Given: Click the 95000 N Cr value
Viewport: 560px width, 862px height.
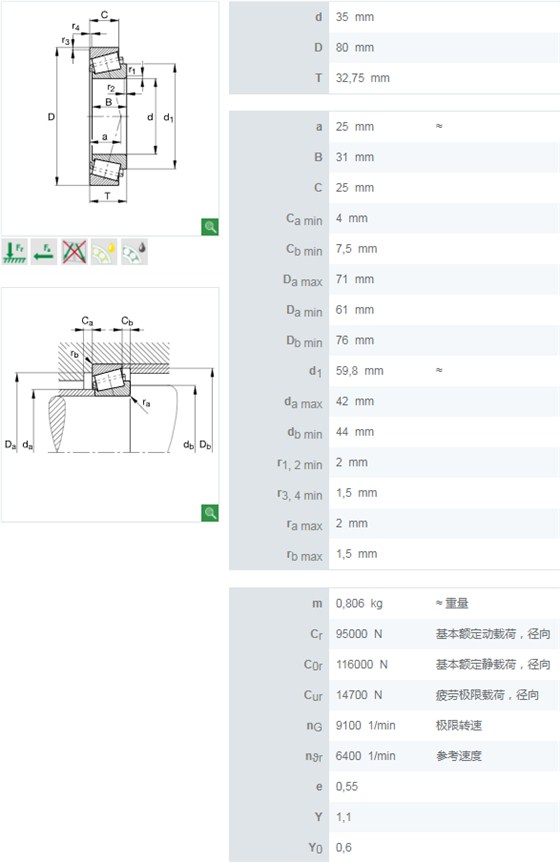Looking at the screenshot, I should (359, 634).
